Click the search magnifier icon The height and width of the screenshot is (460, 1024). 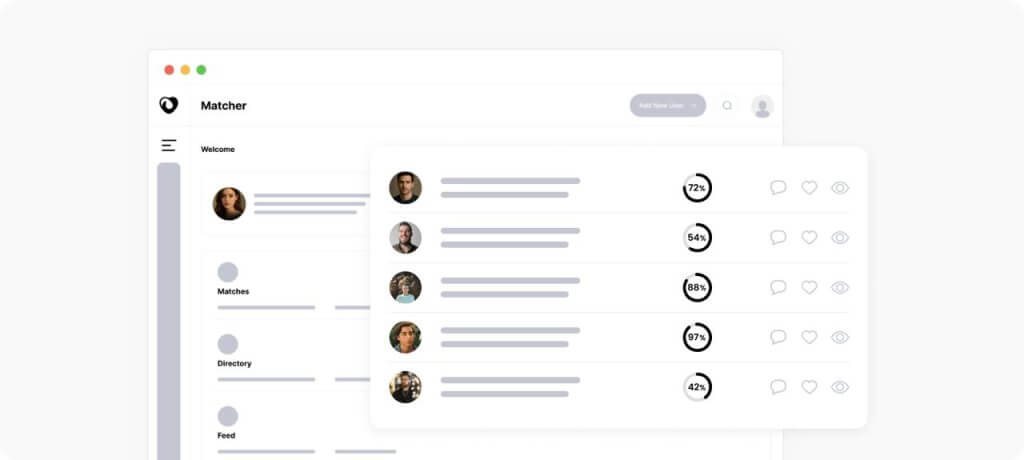click(x=727, y=105)
